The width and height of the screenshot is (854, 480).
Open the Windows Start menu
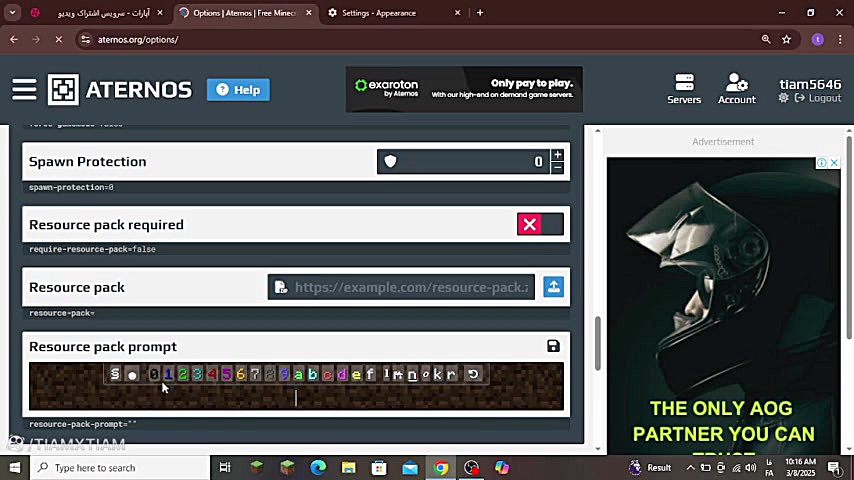click(15, 467)
